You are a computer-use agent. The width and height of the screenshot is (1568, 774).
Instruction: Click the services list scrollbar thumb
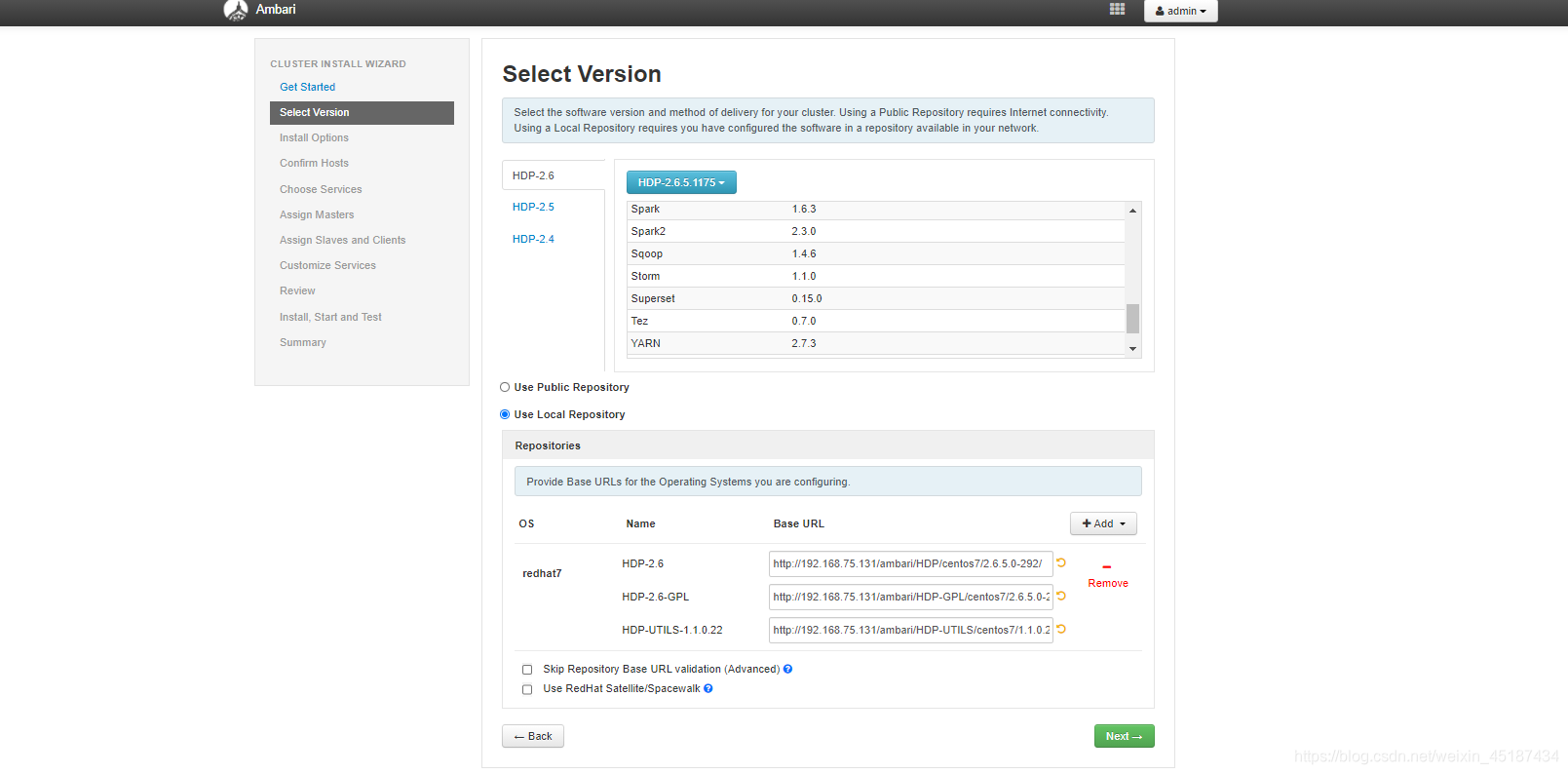[1132, 319]
